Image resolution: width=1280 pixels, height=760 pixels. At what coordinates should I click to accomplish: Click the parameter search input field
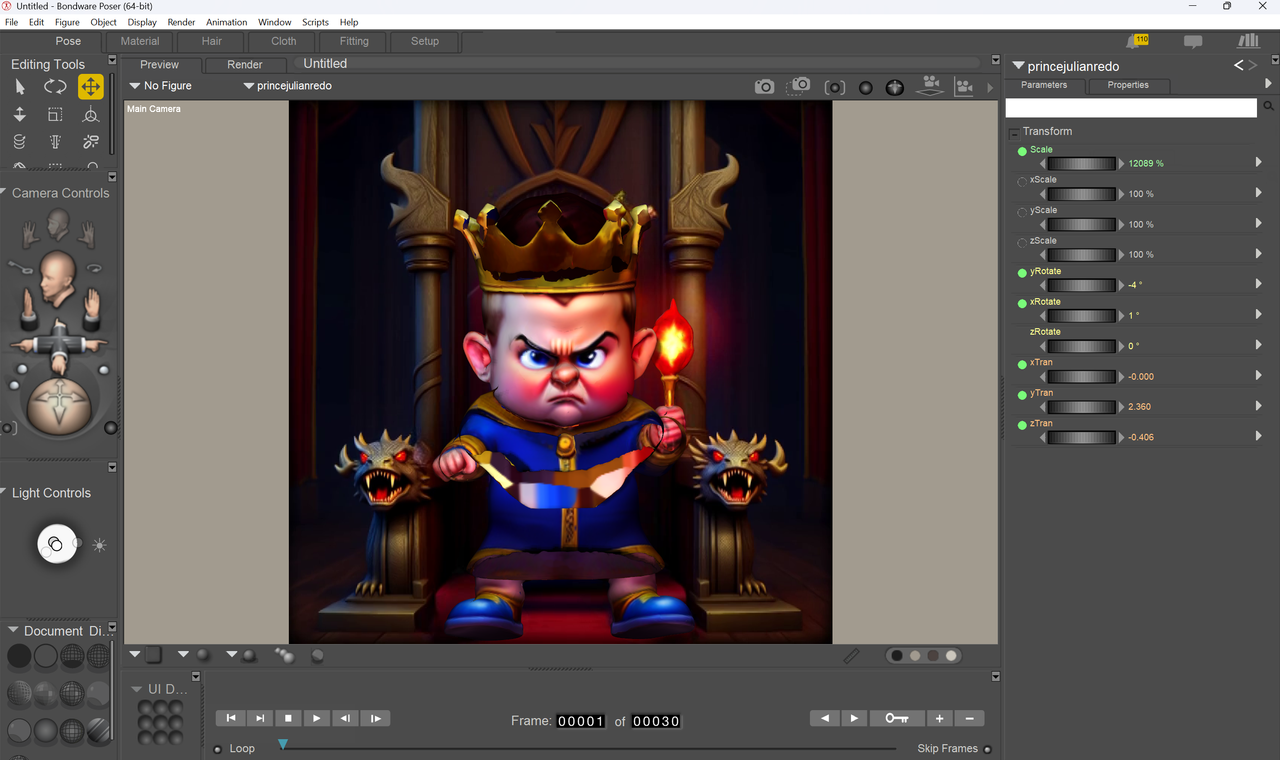[1131, 107]
